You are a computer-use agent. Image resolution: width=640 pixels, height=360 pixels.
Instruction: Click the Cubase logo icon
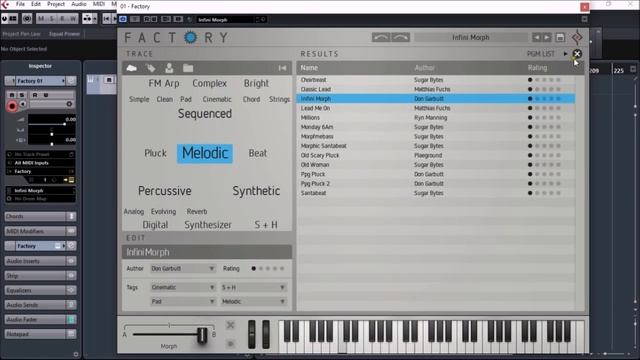pos(5,4)
